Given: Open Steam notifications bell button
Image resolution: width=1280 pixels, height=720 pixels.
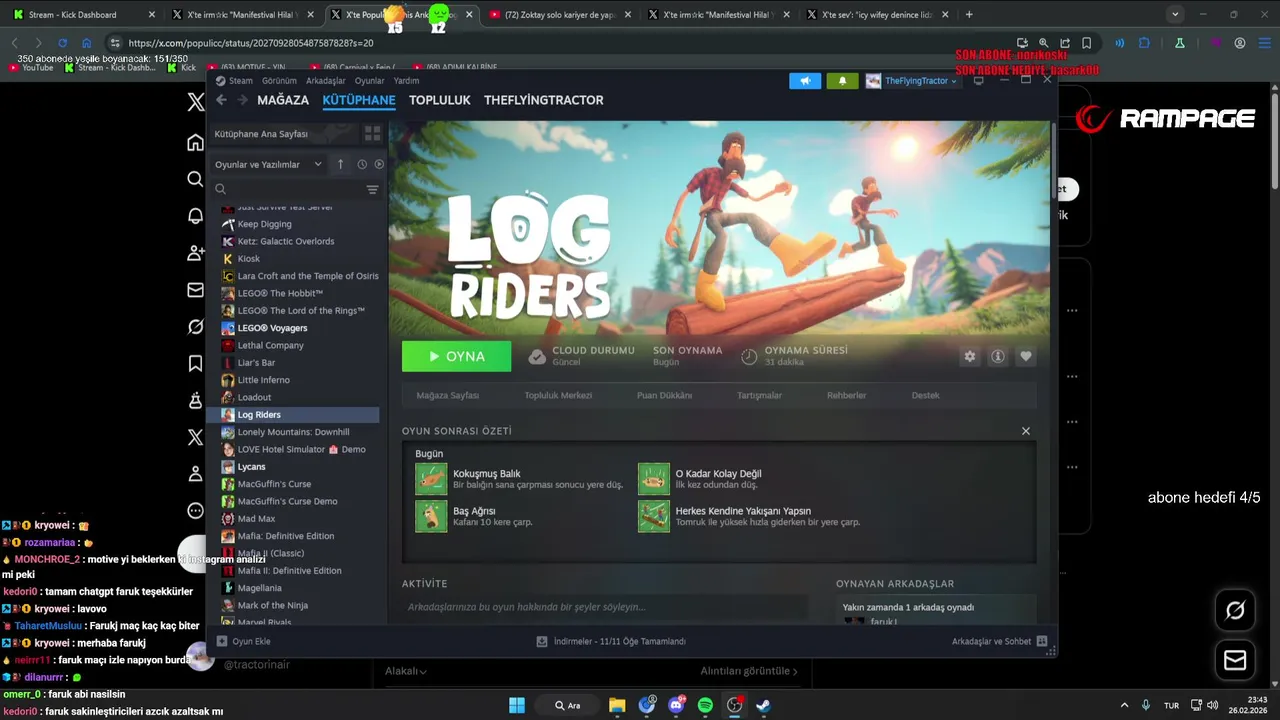Looking at the screenshot, I should pyautogui.click(x=842, y=81).
